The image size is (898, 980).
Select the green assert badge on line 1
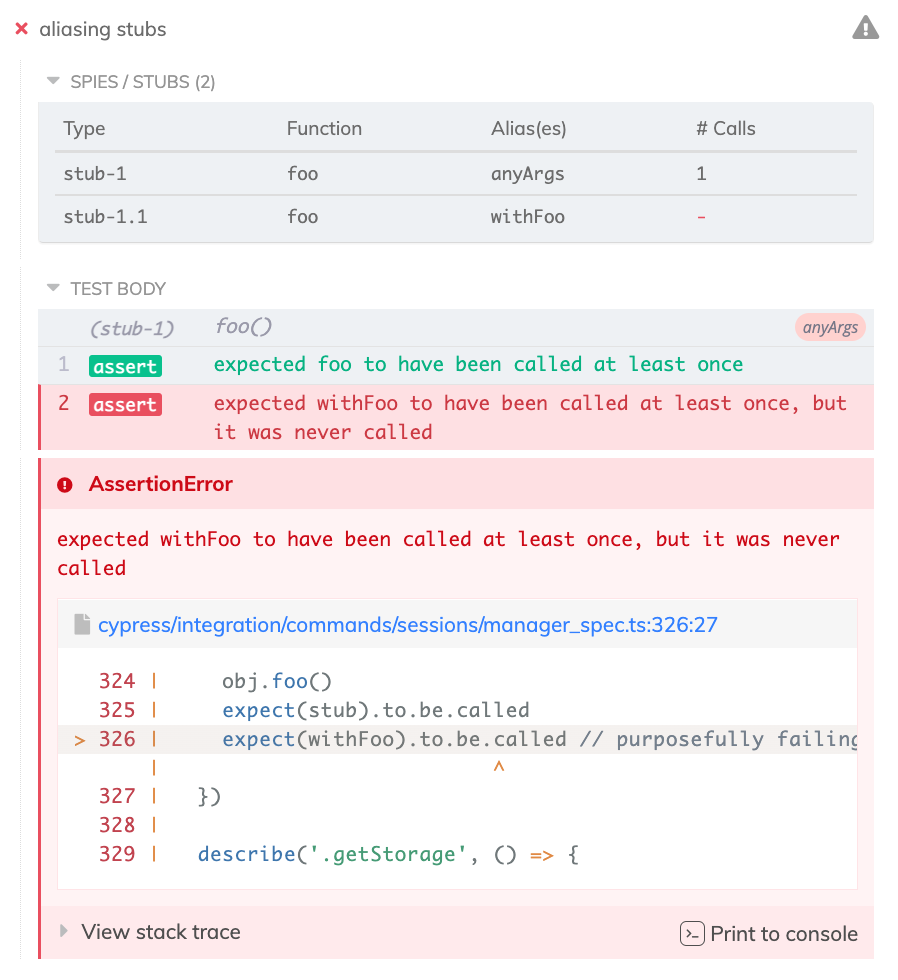click(125, 366)
